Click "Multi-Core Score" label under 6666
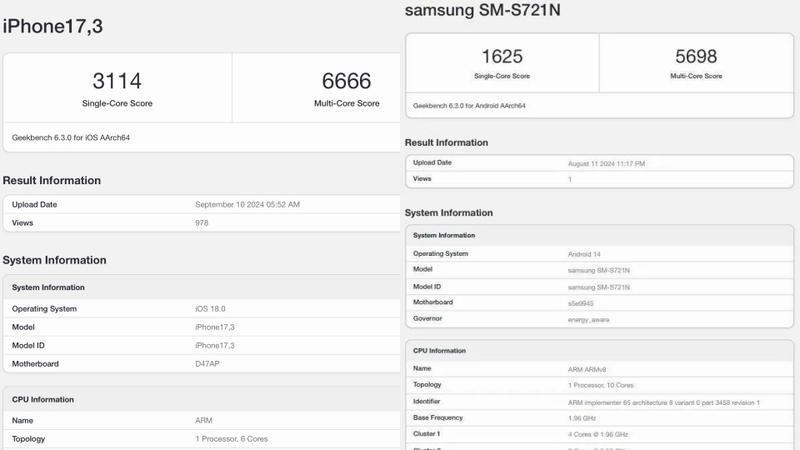 click(346, 103)
